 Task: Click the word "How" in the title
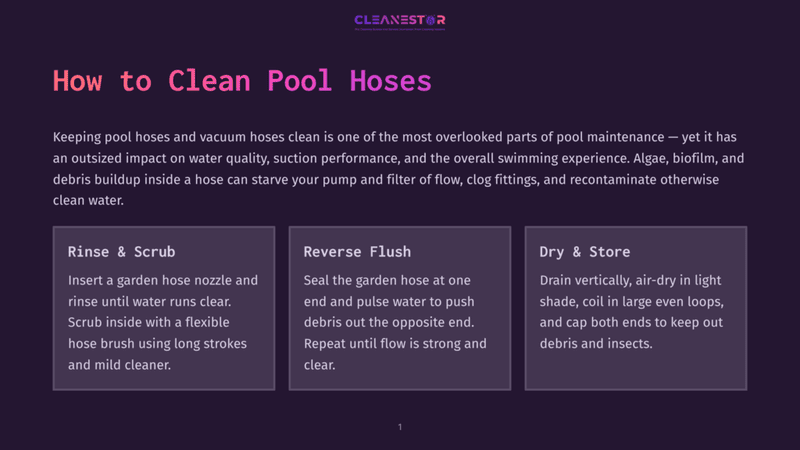[78, 81]
